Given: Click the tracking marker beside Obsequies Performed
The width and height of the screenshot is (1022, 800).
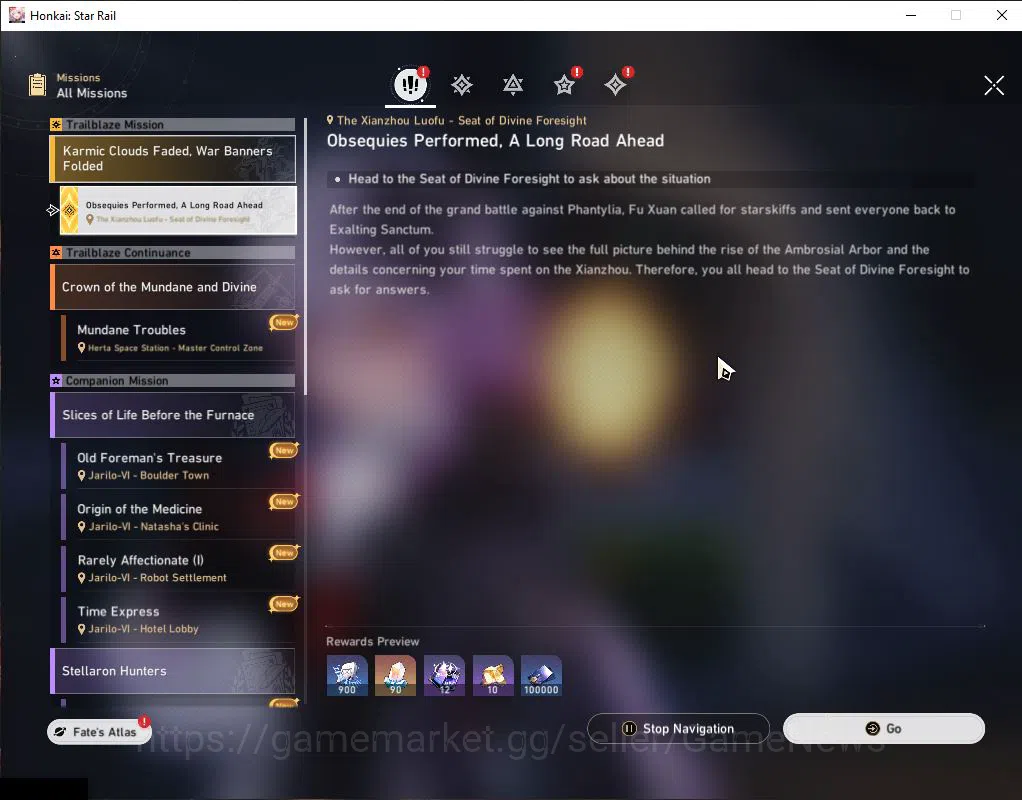Looking at the screenshot, I should (53, 210).
